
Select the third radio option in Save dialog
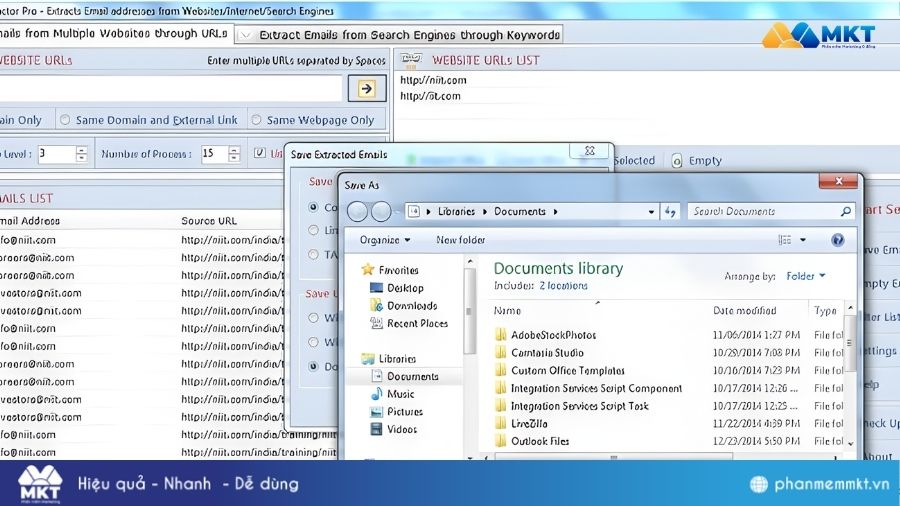(x=313, y=254)
